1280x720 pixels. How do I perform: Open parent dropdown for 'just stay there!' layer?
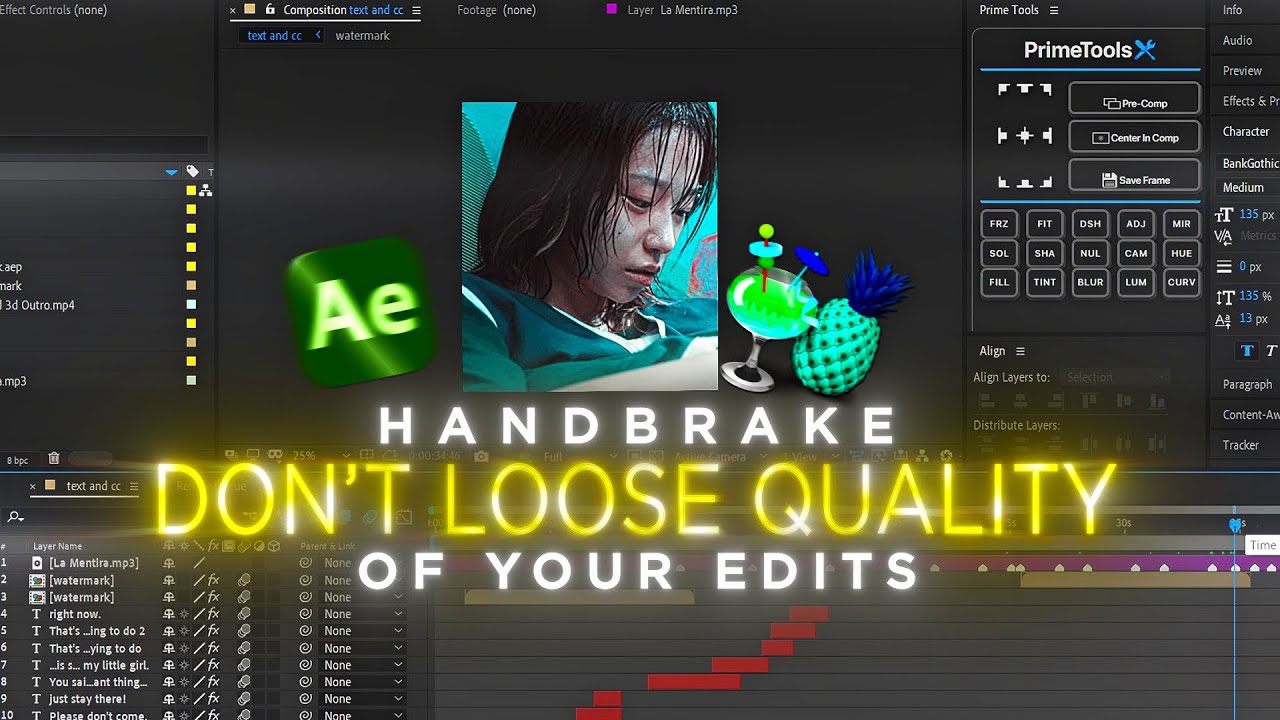364,699
